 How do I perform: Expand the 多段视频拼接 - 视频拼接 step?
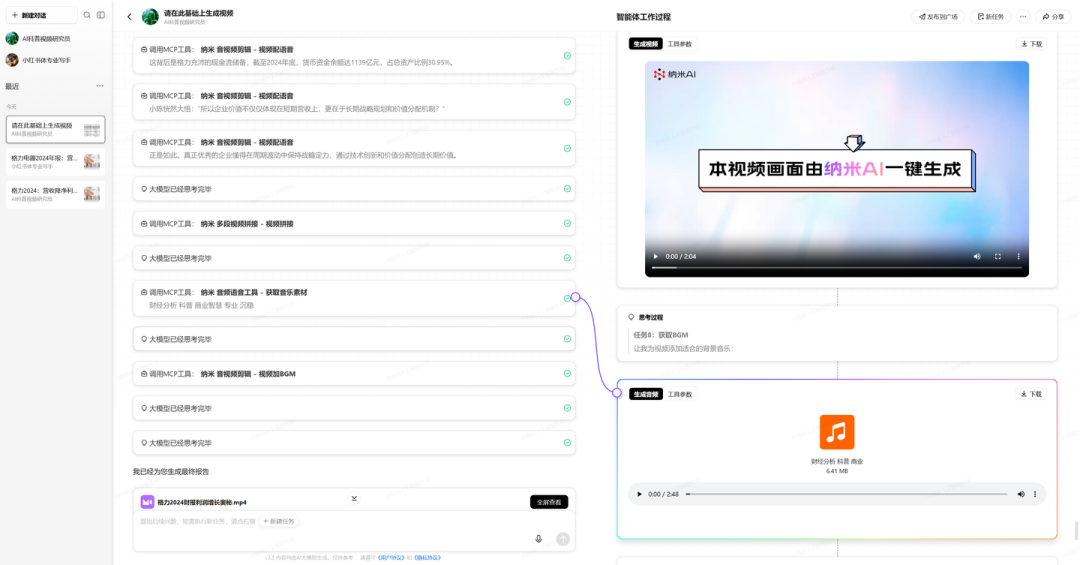pos(354,223)
